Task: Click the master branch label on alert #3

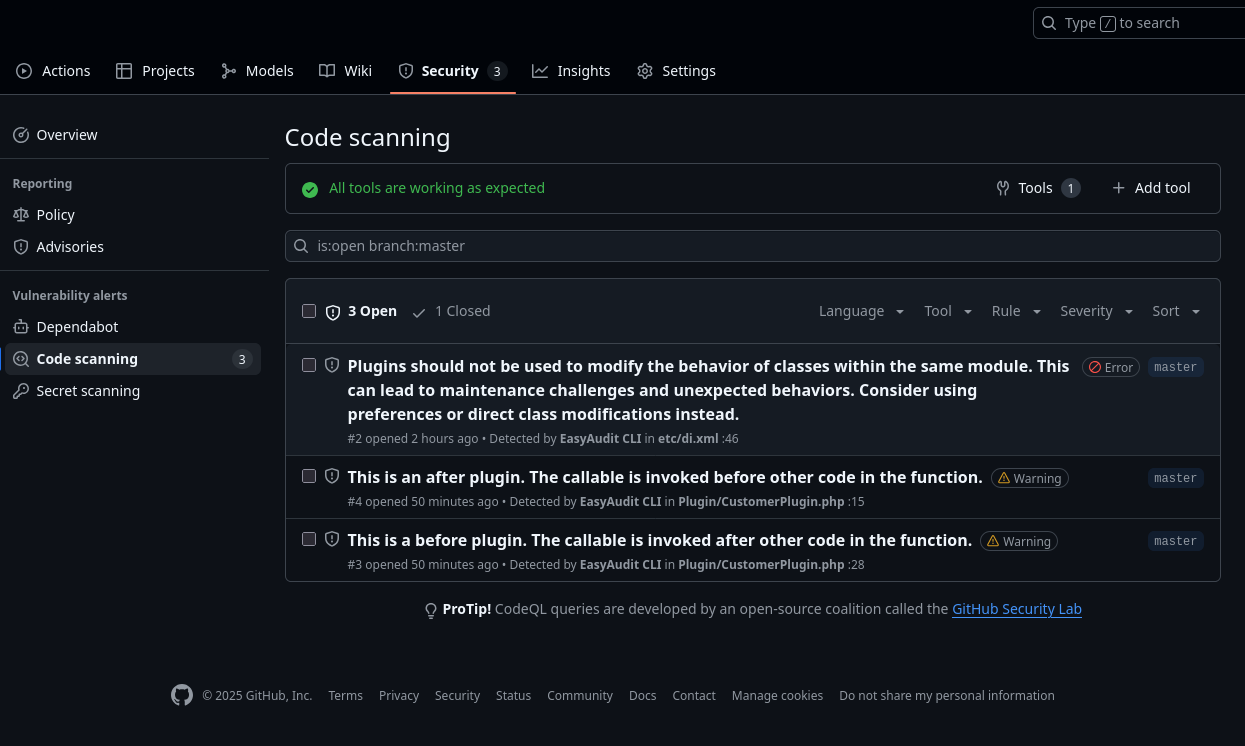Action: tap(1175, 541)
